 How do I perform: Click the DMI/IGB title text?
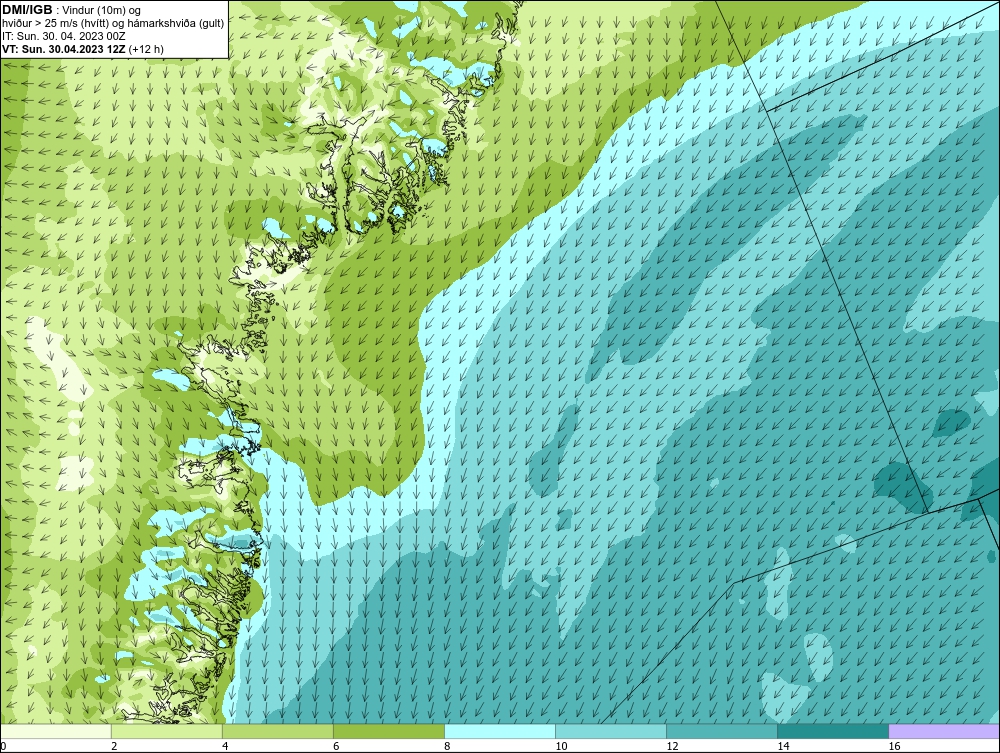click(x=27, y=10)
